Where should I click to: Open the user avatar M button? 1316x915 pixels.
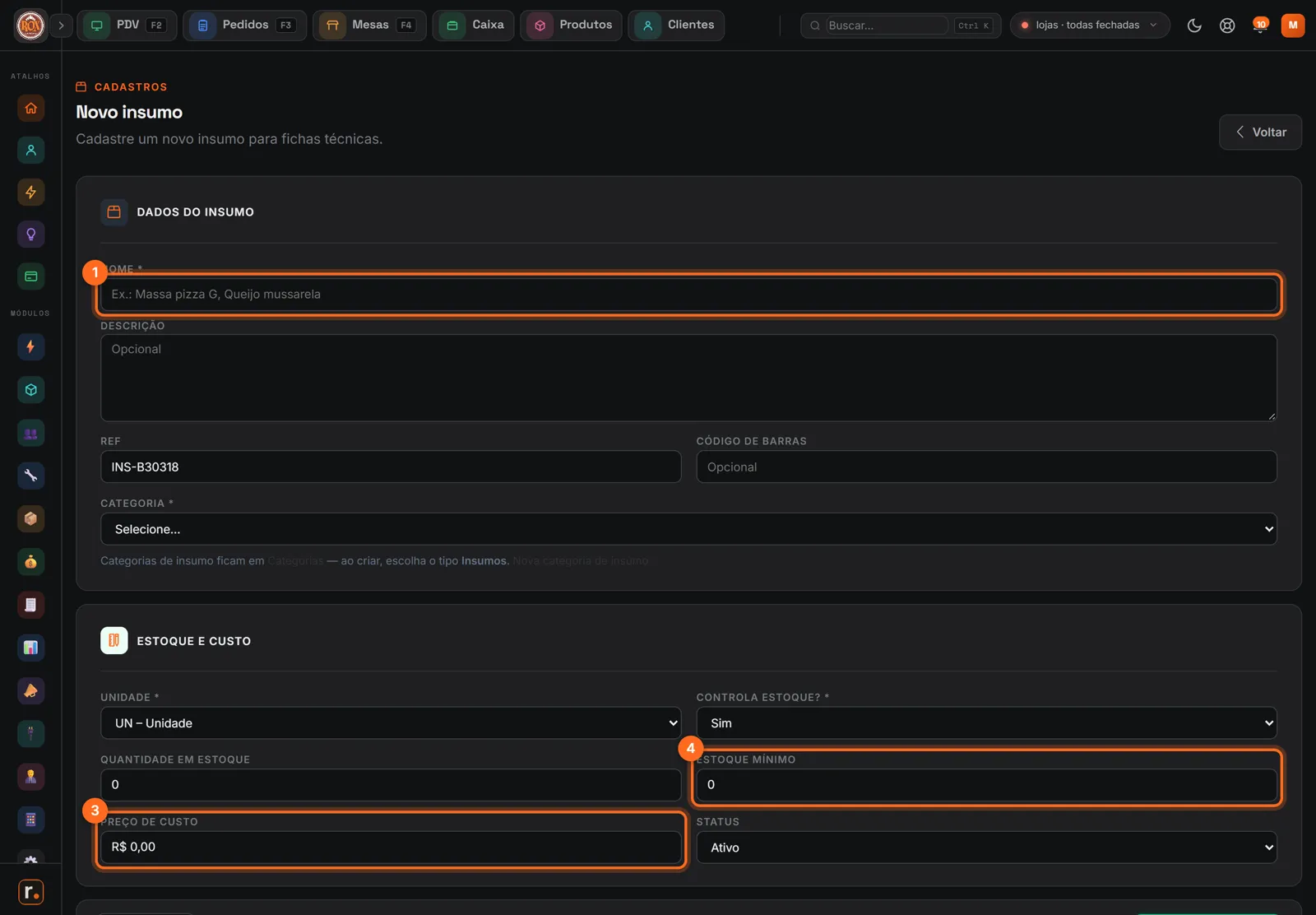1293,26
